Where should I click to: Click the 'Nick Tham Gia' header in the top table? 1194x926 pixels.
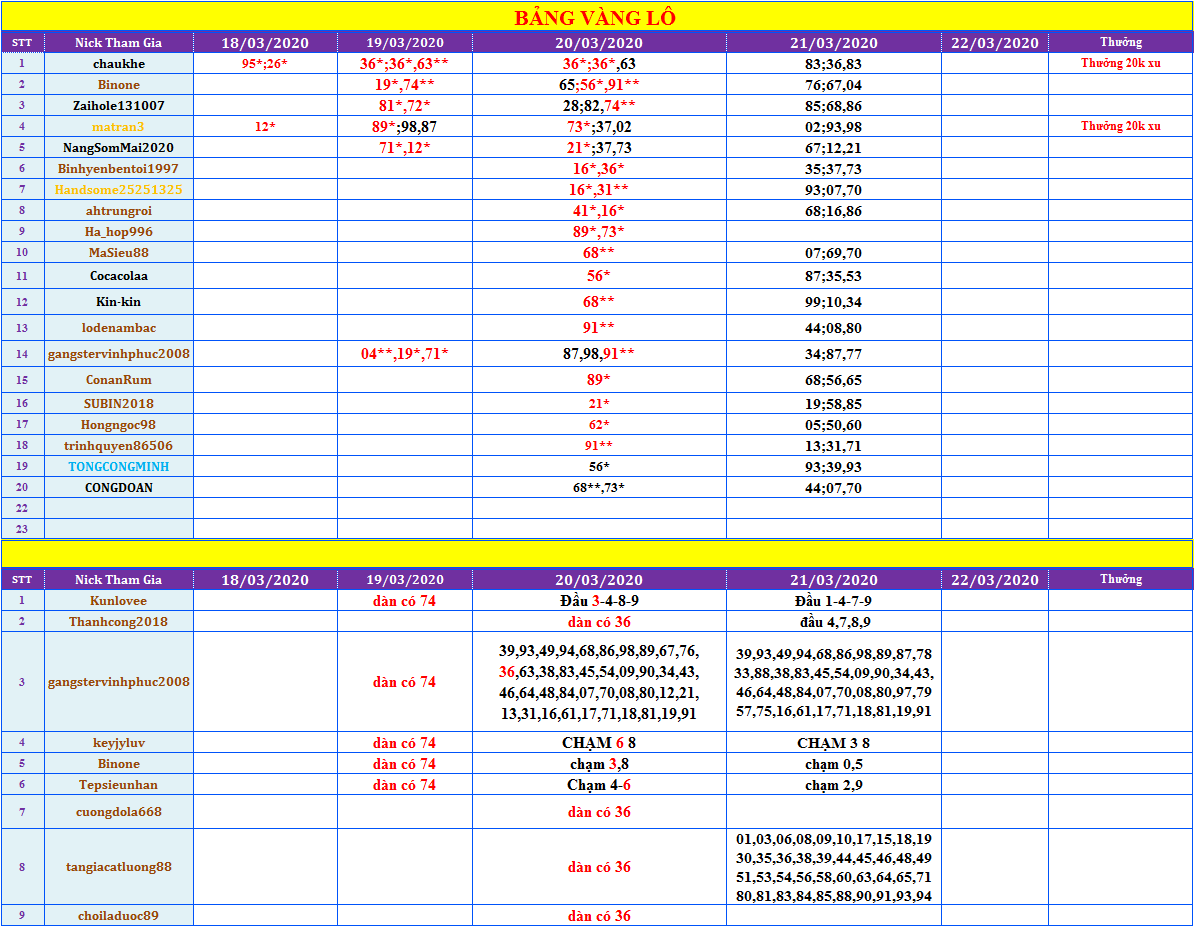point(119,43)
